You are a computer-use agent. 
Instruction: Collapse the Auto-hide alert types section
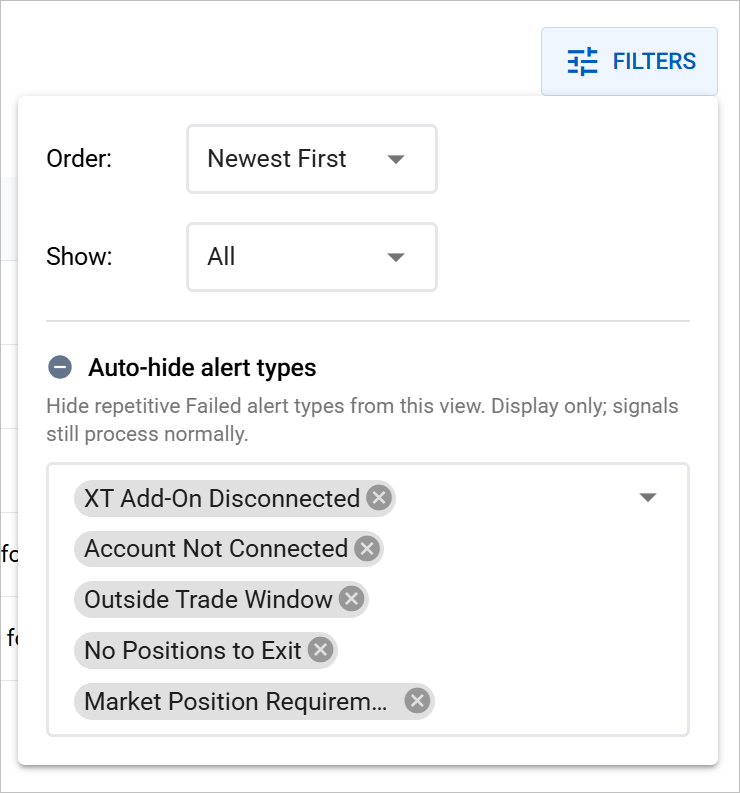60,367
